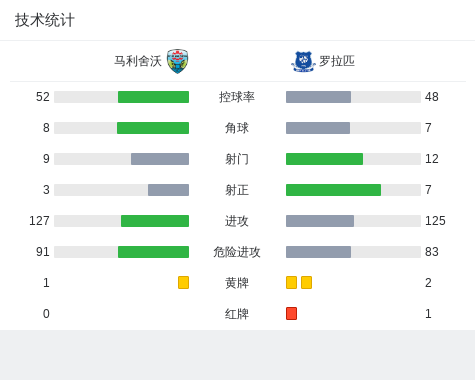Click 马利舍沃's green 角球 bar
475x380 pixels.
click(x=153, y=128)
